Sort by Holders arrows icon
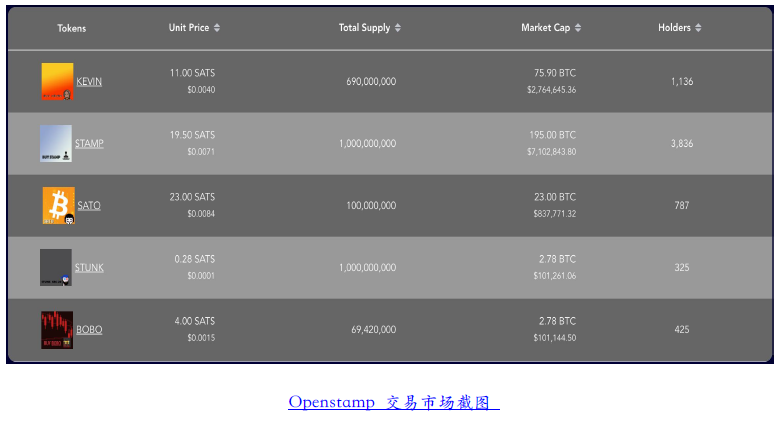Viewport: 778px width, 427px height. (698, 28)
